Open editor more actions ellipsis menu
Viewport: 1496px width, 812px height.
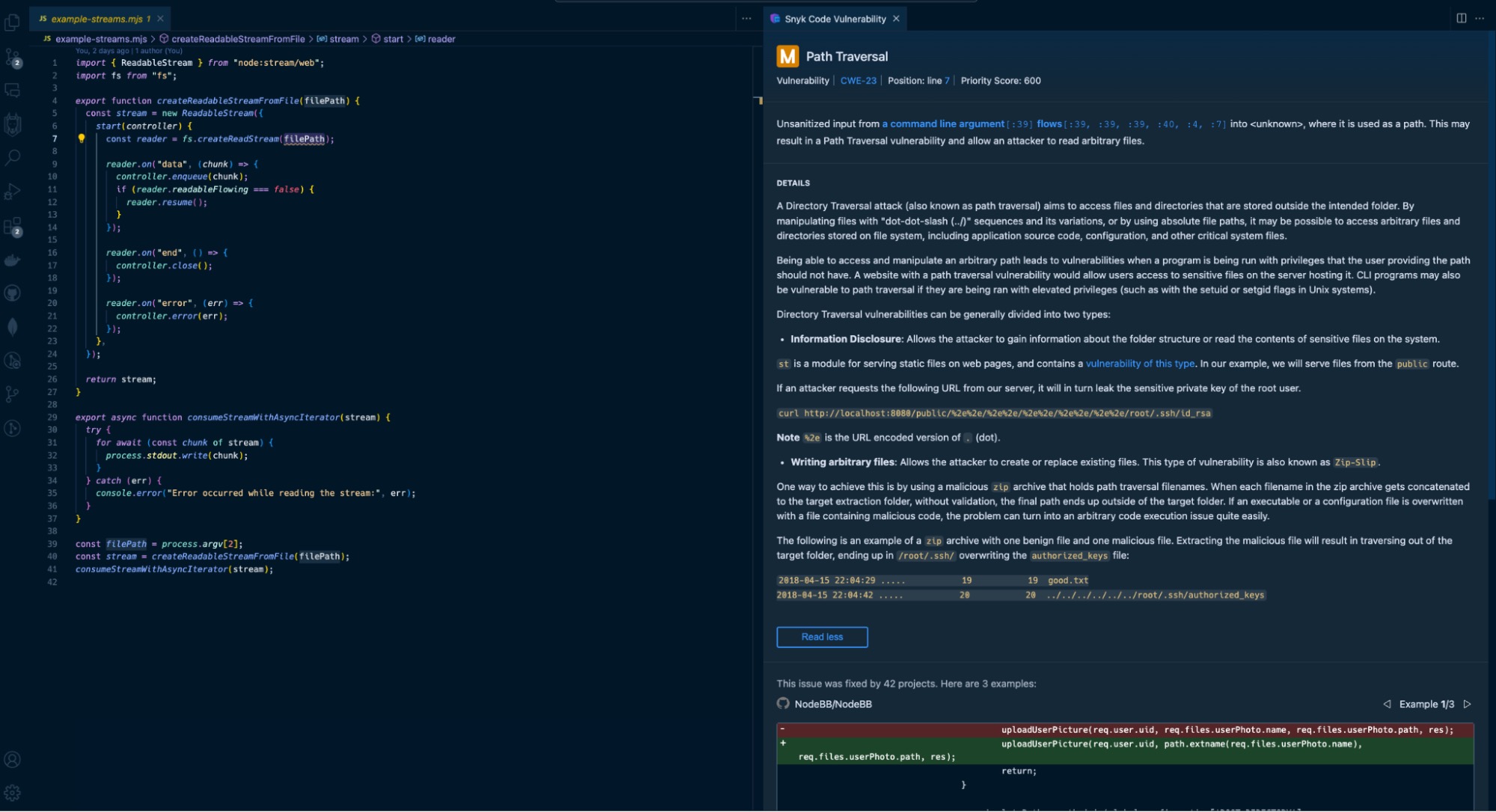tap(746, 19)
